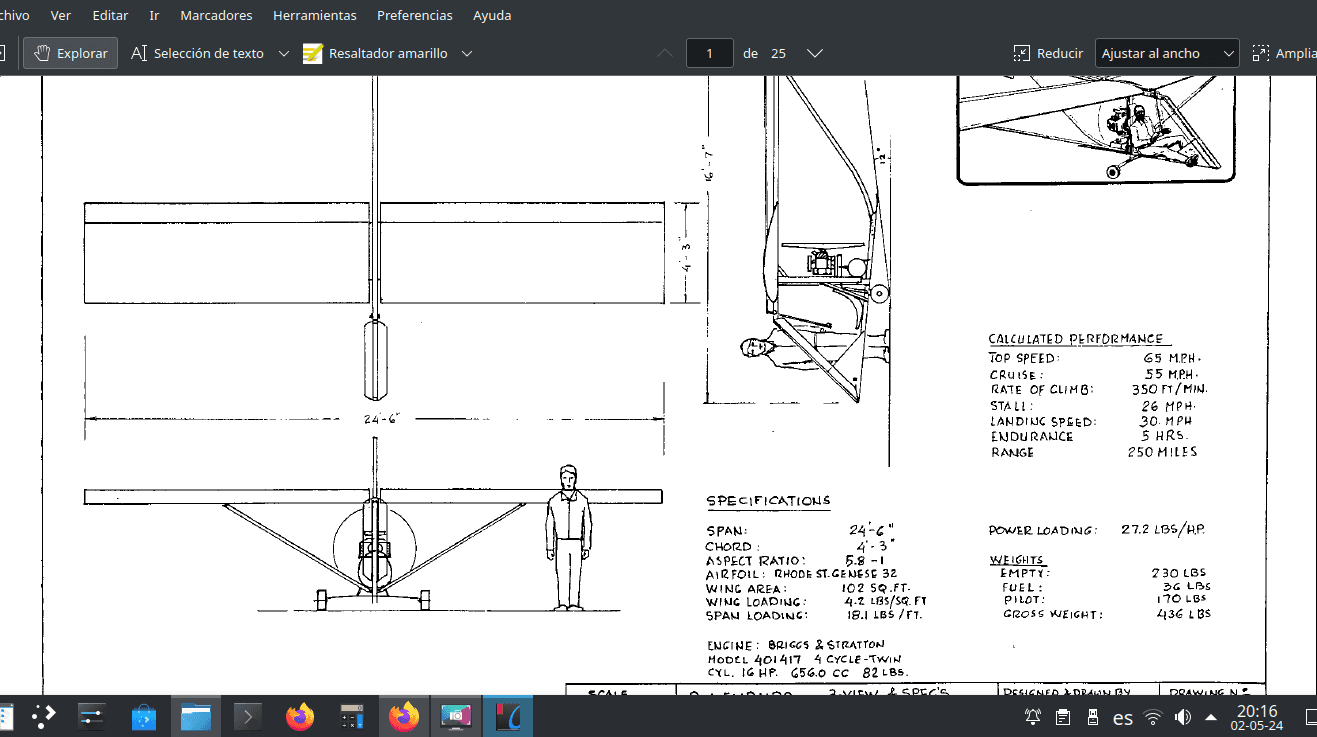Viewport: 1317px width, 737px height.
Task: Click Firefox icon between terminal and calculator
Action: (x=299, y=716)
